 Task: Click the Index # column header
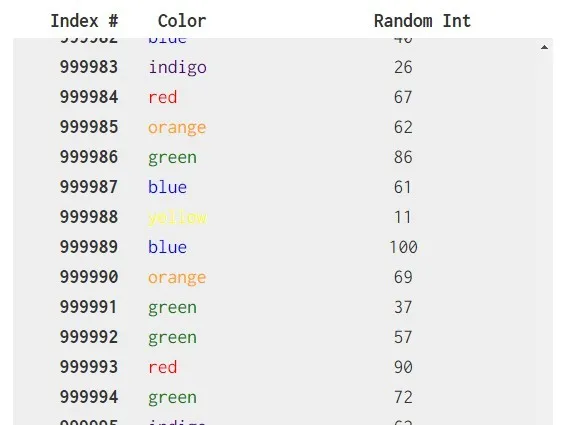[x=84, y=21]
